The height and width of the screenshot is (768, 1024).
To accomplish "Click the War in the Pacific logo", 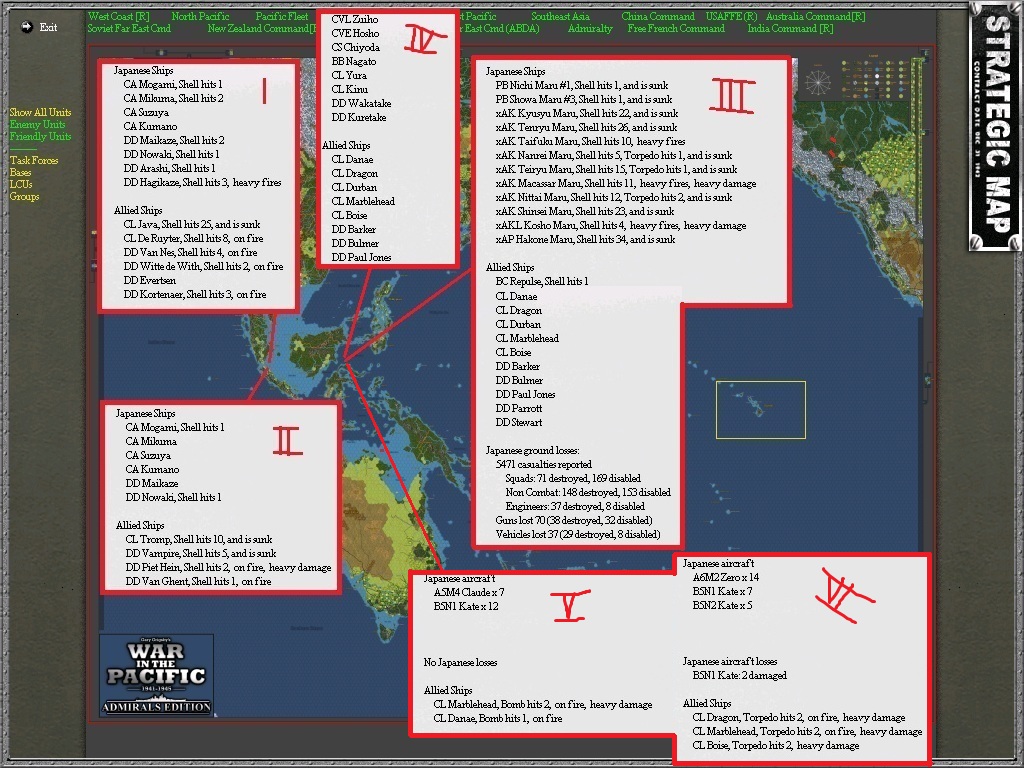I will pos(157,675).
